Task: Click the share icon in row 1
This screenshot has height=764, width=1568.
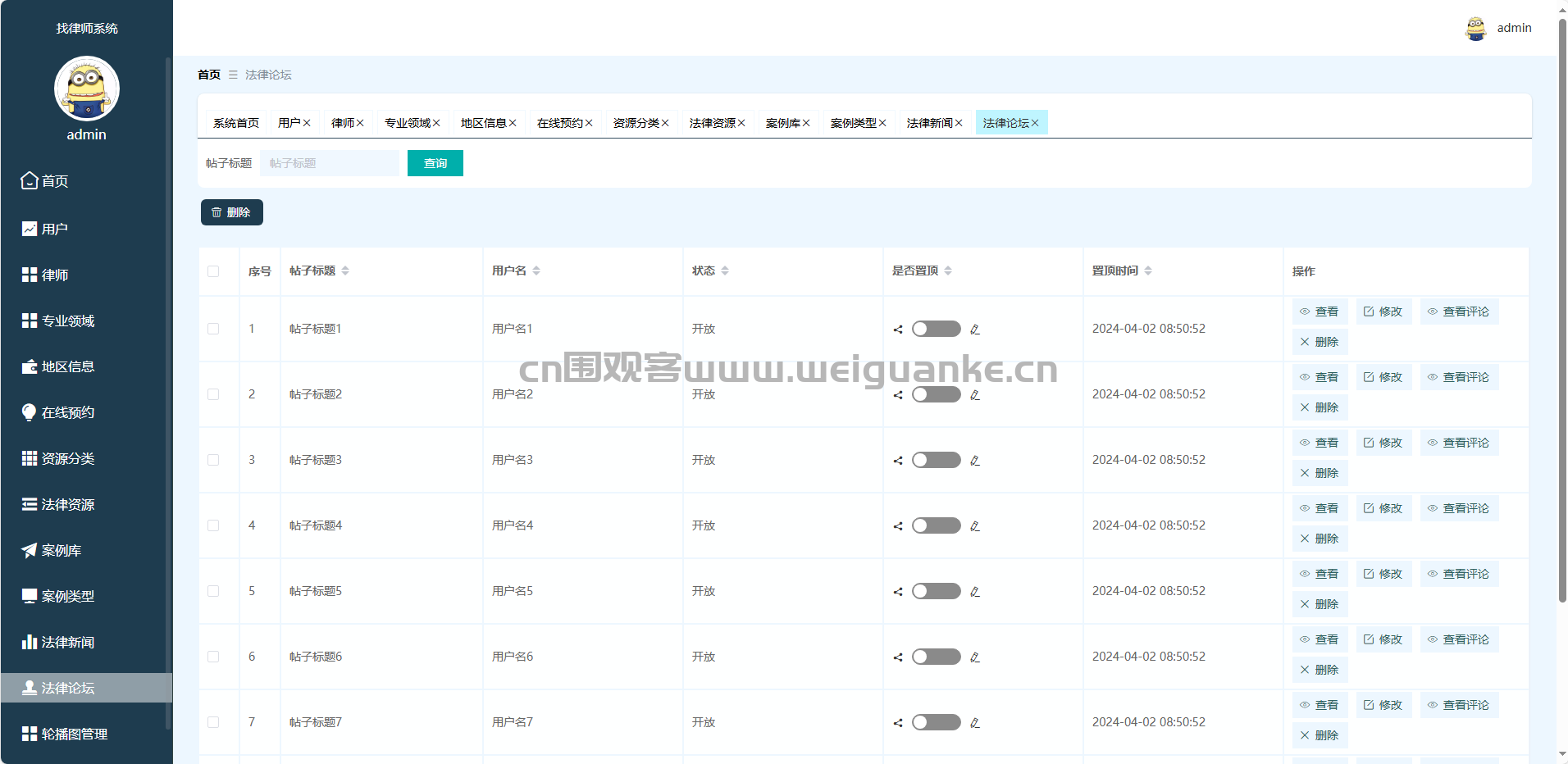Action: [898, 330]
